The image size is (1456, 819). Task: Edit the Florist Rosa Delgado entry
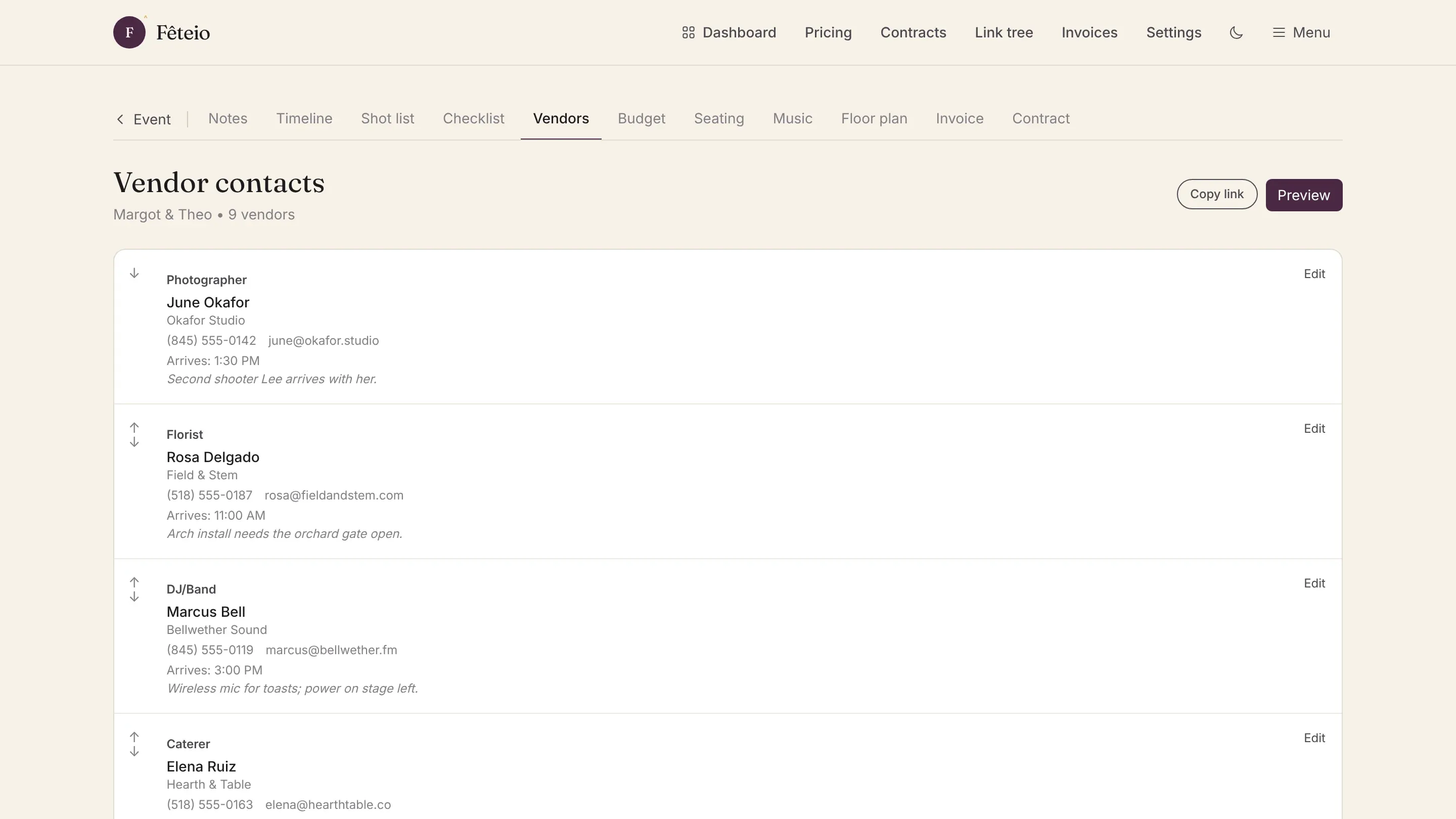1314,428
